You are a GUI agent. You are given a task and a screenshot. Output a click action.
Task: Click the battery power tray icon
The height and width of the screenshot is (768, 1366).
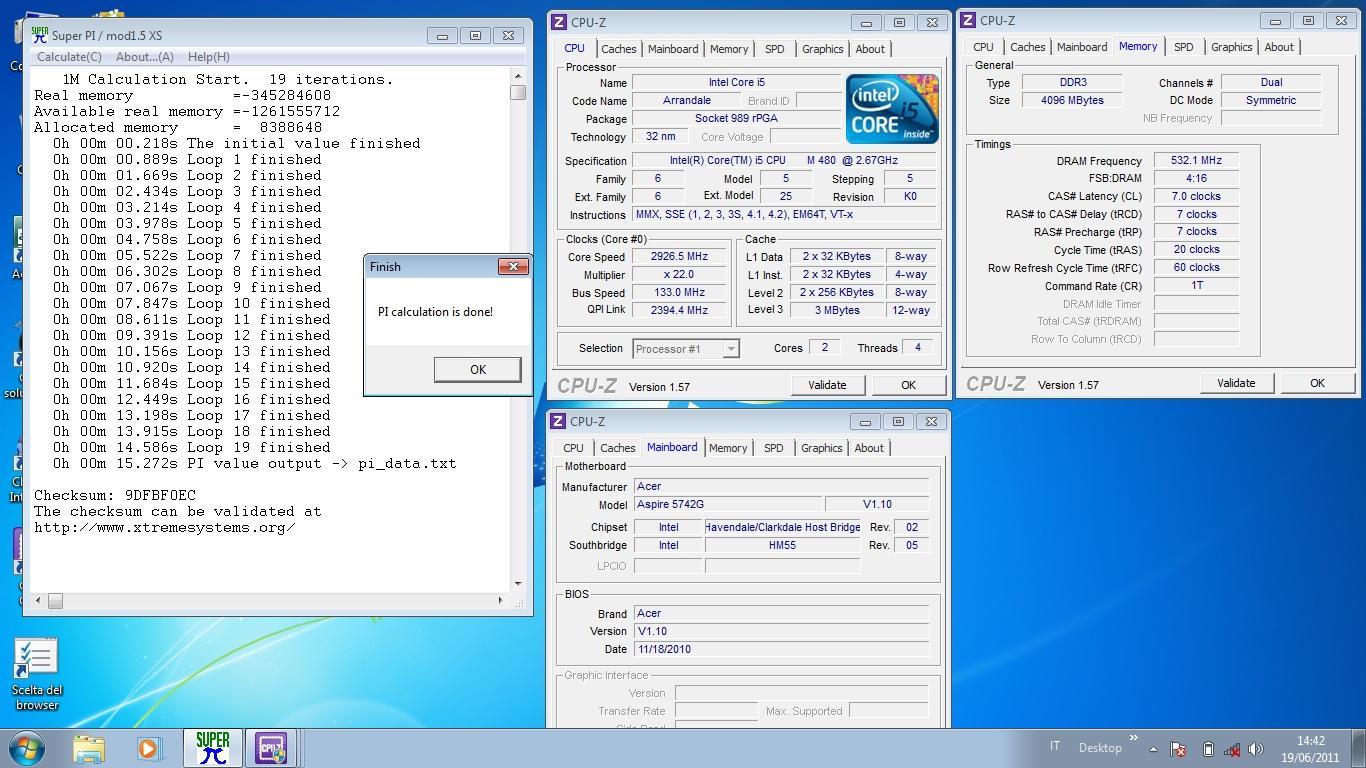1207,749
